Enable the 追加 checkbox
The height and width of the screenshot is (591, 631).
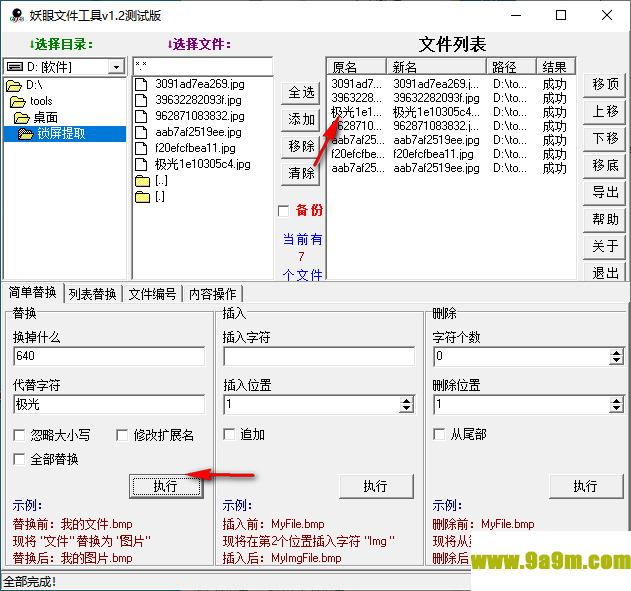click(229, 434)
